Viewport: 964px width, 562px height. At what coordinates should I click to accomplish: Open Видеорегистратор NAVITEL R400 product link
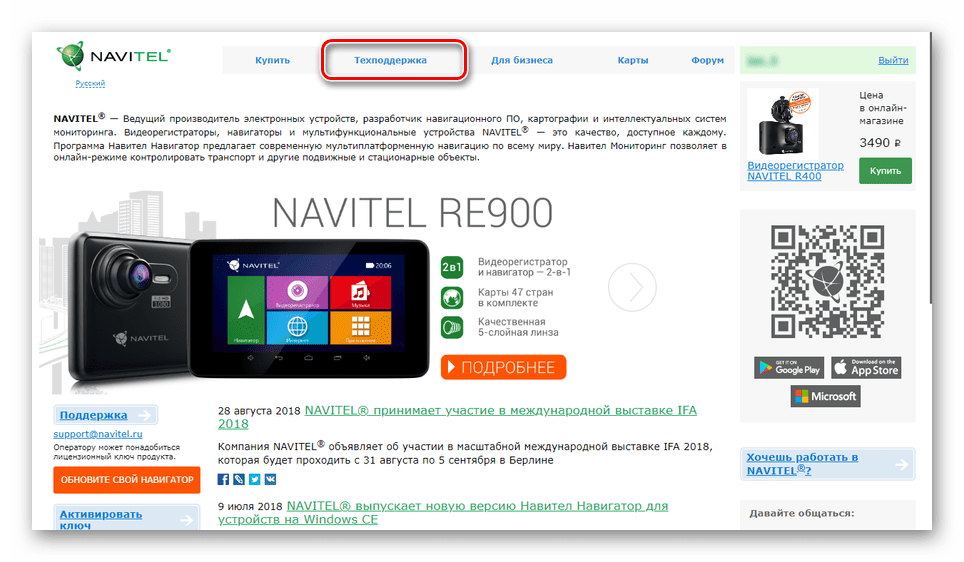(x=796, y=171)
